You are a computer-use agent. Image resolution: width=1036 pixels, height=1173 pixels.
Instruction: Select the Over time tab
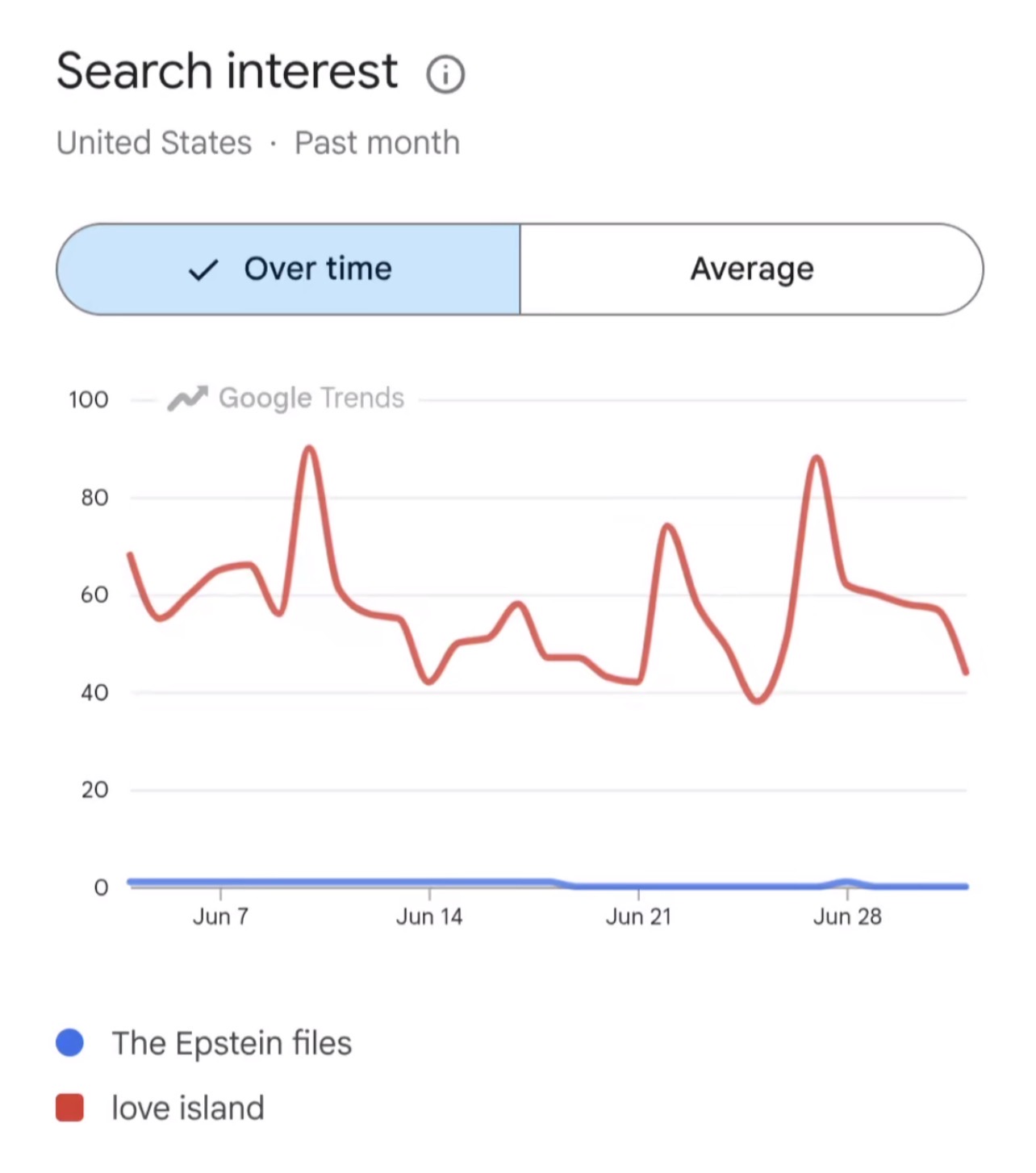(288, 269)
